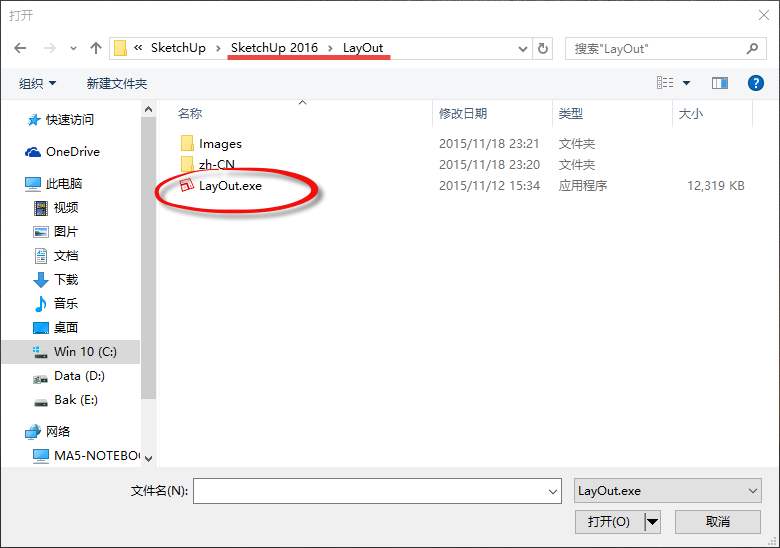
Task: Select SketchUp in the breadcrumb path
Action: click(178, 48)
